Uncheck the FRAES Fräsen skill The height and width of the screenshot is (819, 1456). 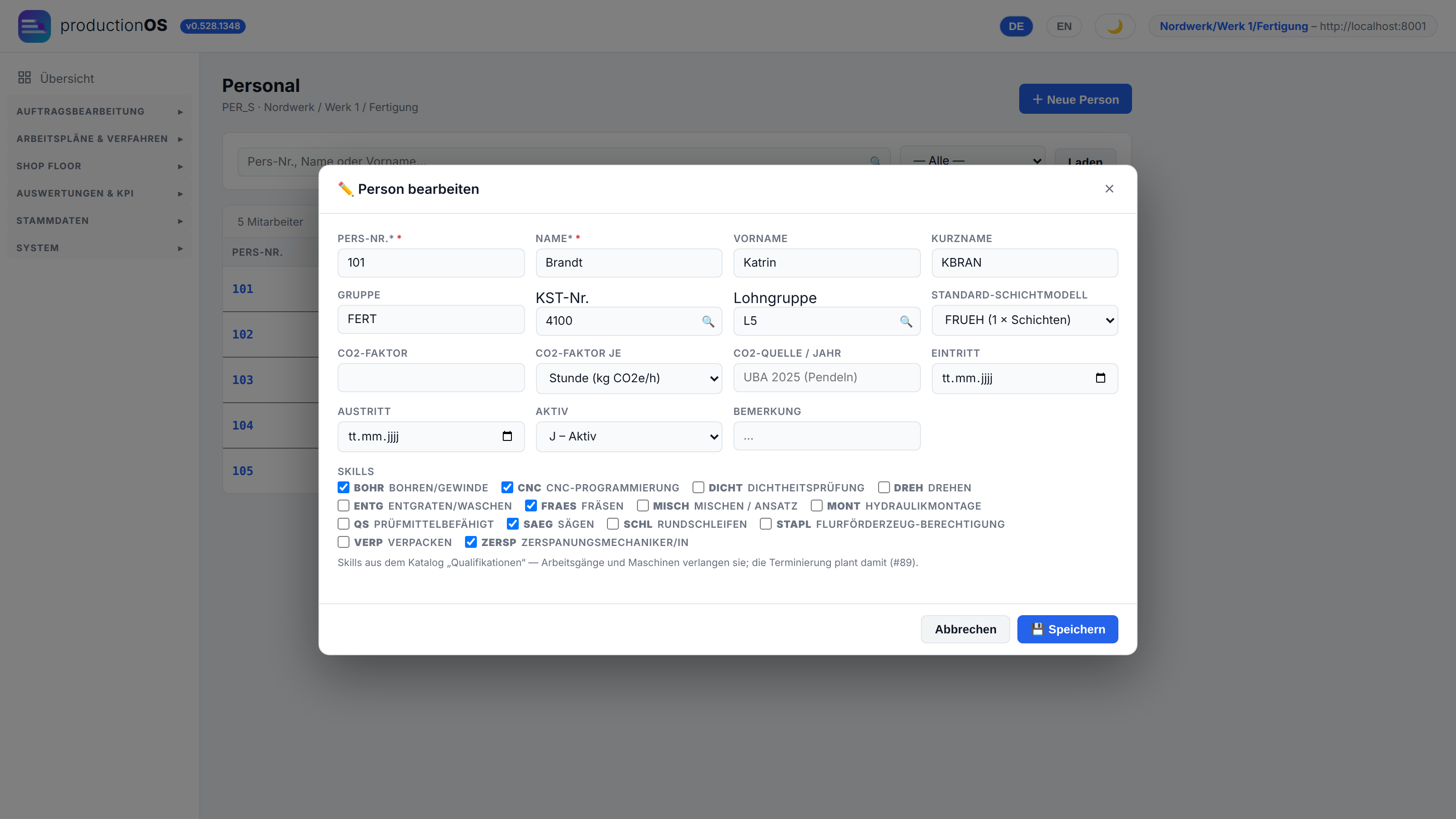[x=530, y=506]
